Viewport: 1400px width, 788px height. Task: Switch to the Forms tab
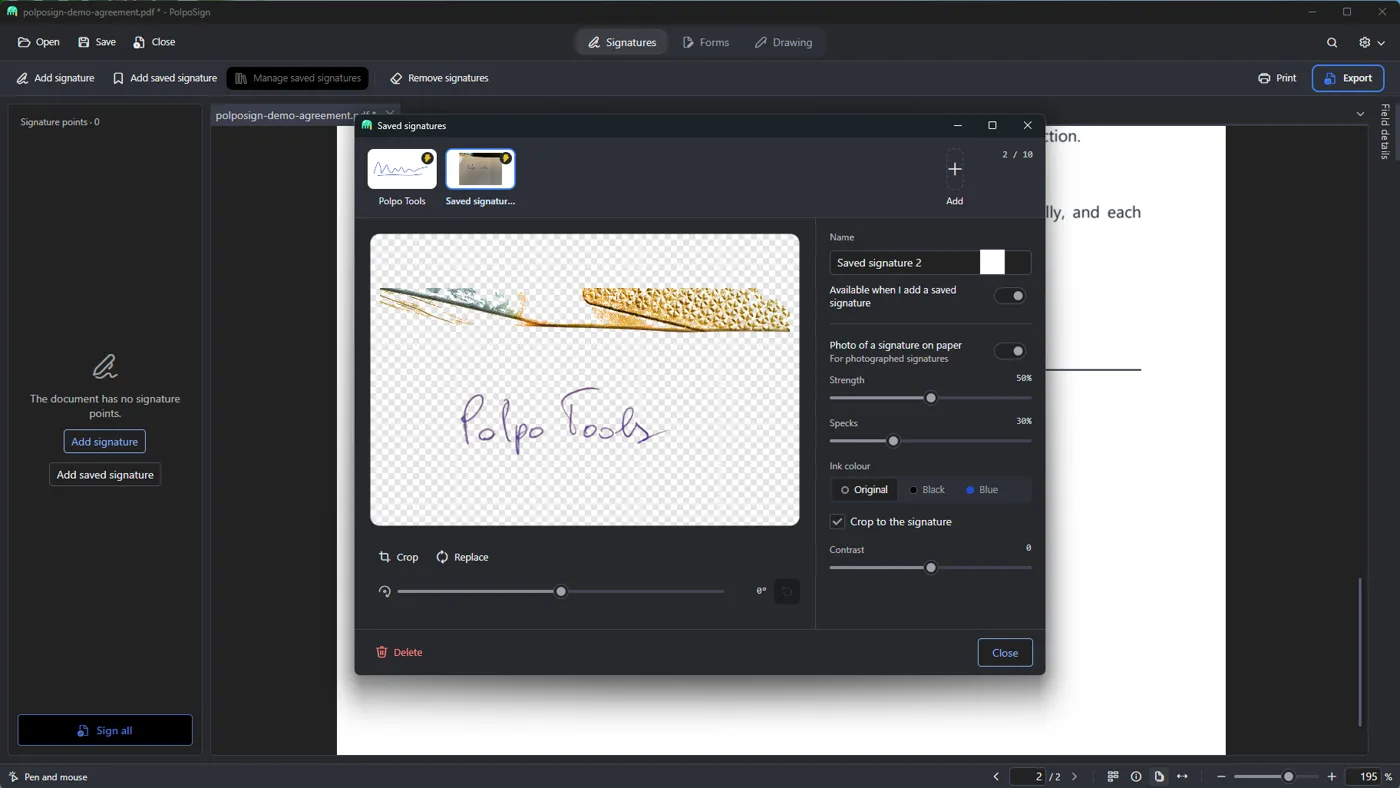click(706, 42)
